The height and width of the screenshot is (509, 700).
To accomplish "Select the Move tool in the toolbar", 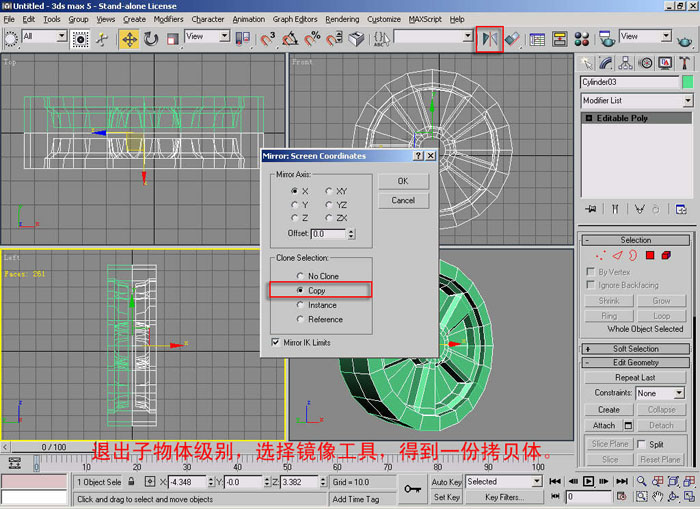I will [x=129, y=39].
